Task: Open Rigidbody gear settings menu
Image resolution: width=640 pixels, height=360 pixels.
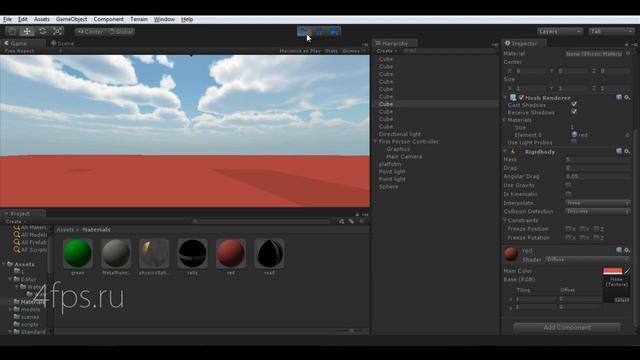Action: (x=627, y=151)
